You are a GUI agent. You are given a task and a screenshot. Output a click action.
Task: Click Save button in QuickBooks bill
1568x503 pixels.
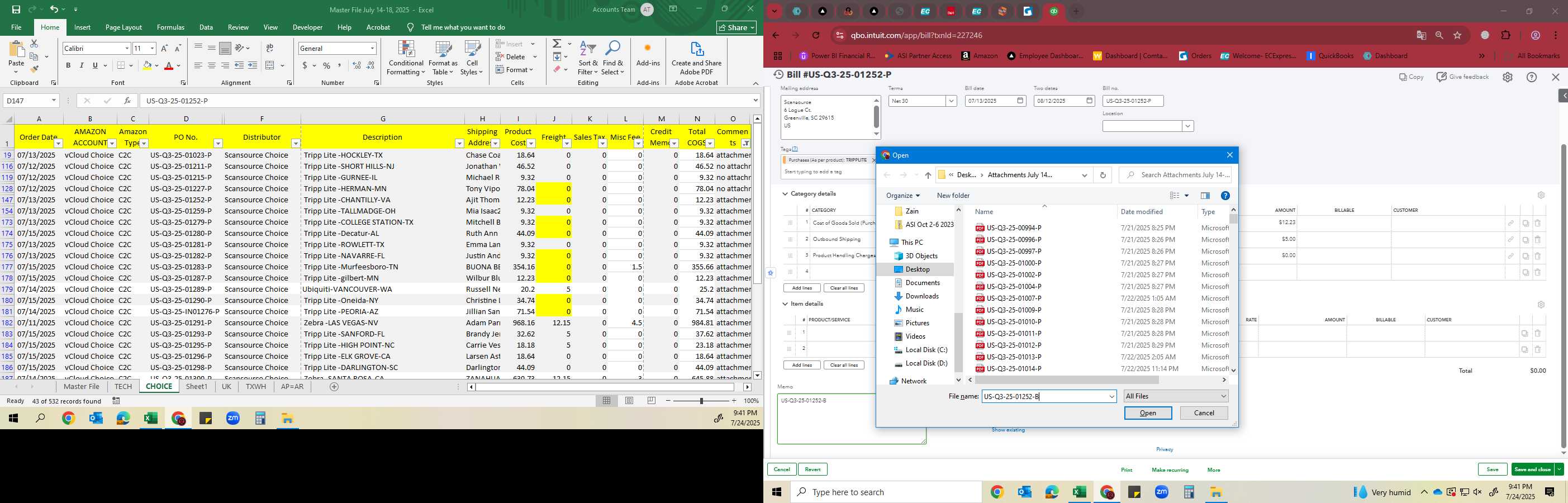point(1492,469)
